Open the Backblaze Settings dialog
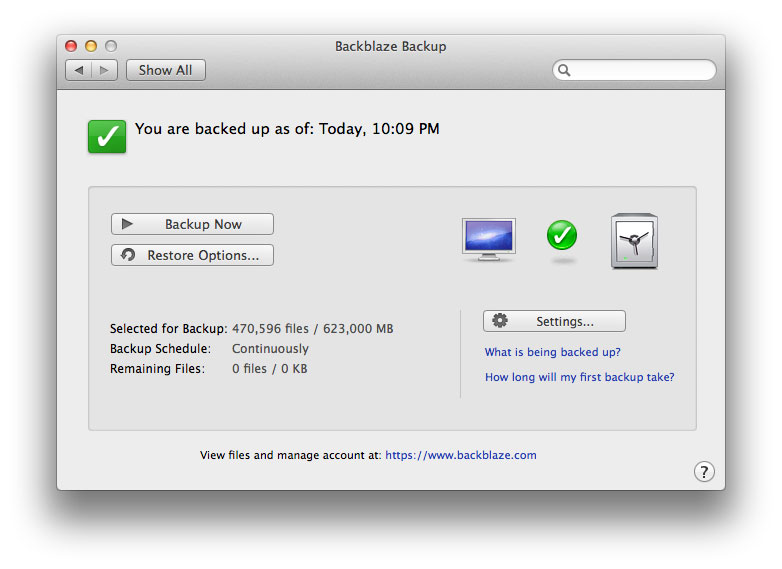Image resolution: width=782 pixels, height=569 pixels. [x=554, y=321]
